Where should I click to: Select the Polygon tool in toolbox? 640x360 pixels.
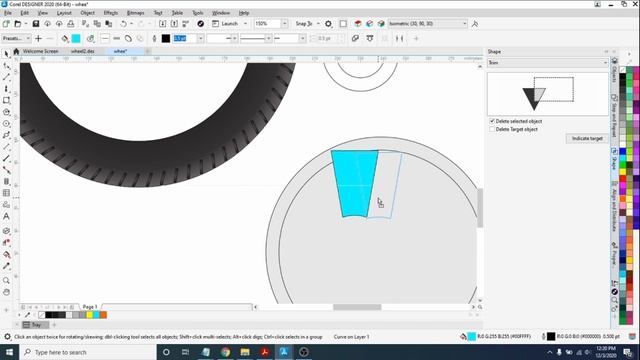tap(6, 112)
